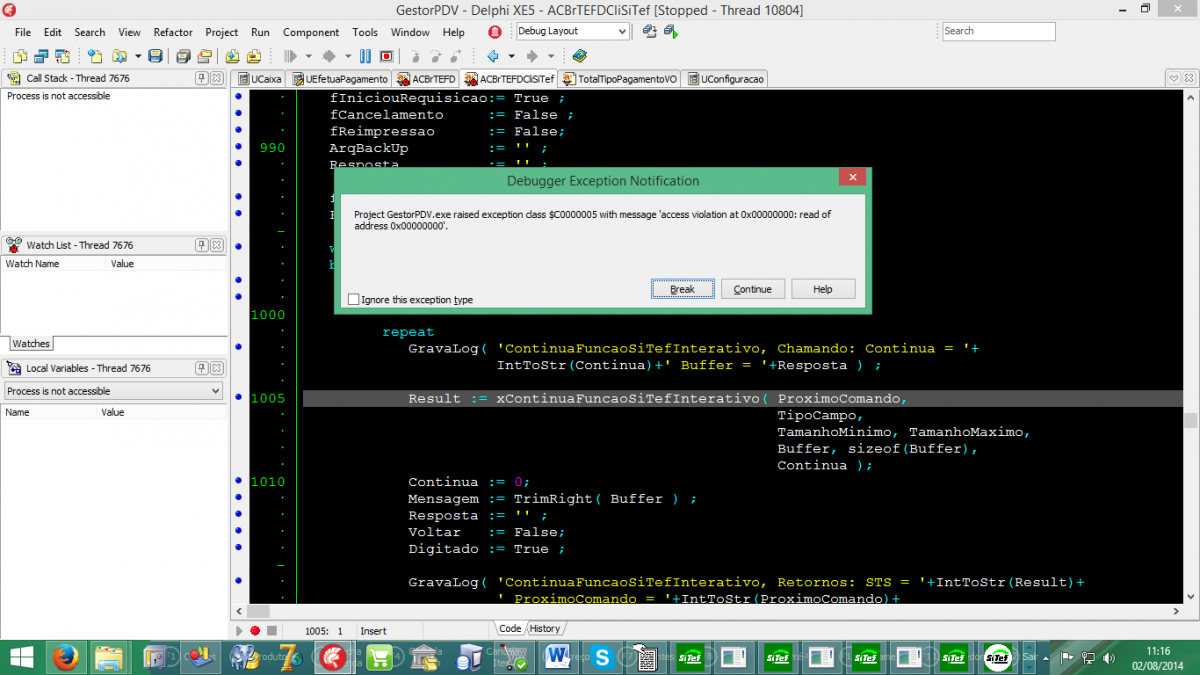This screenshot has height=675, width=1200.
Task: Click the Continue button in exception dialog
Action: point(752,289)
